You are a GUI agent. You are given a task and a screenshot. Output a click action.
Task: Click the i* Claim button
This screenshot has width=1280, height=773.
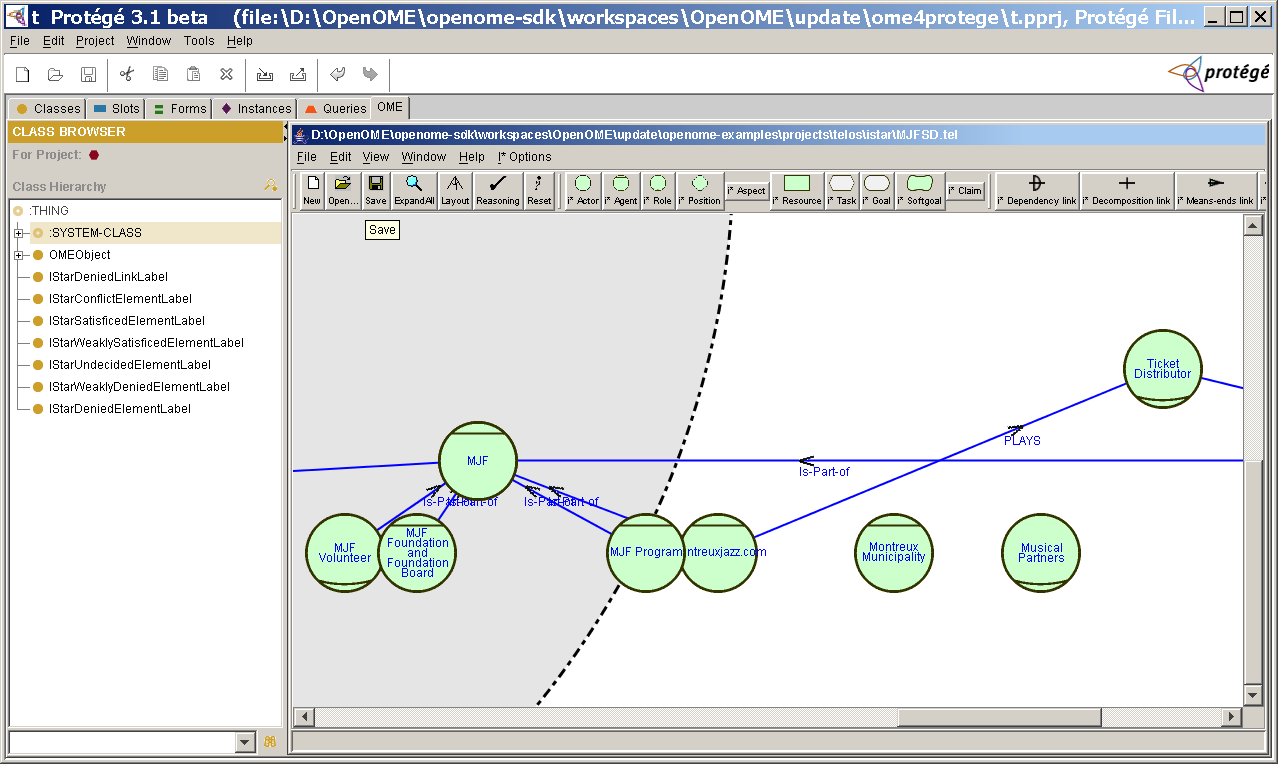(x=963, y=190)
